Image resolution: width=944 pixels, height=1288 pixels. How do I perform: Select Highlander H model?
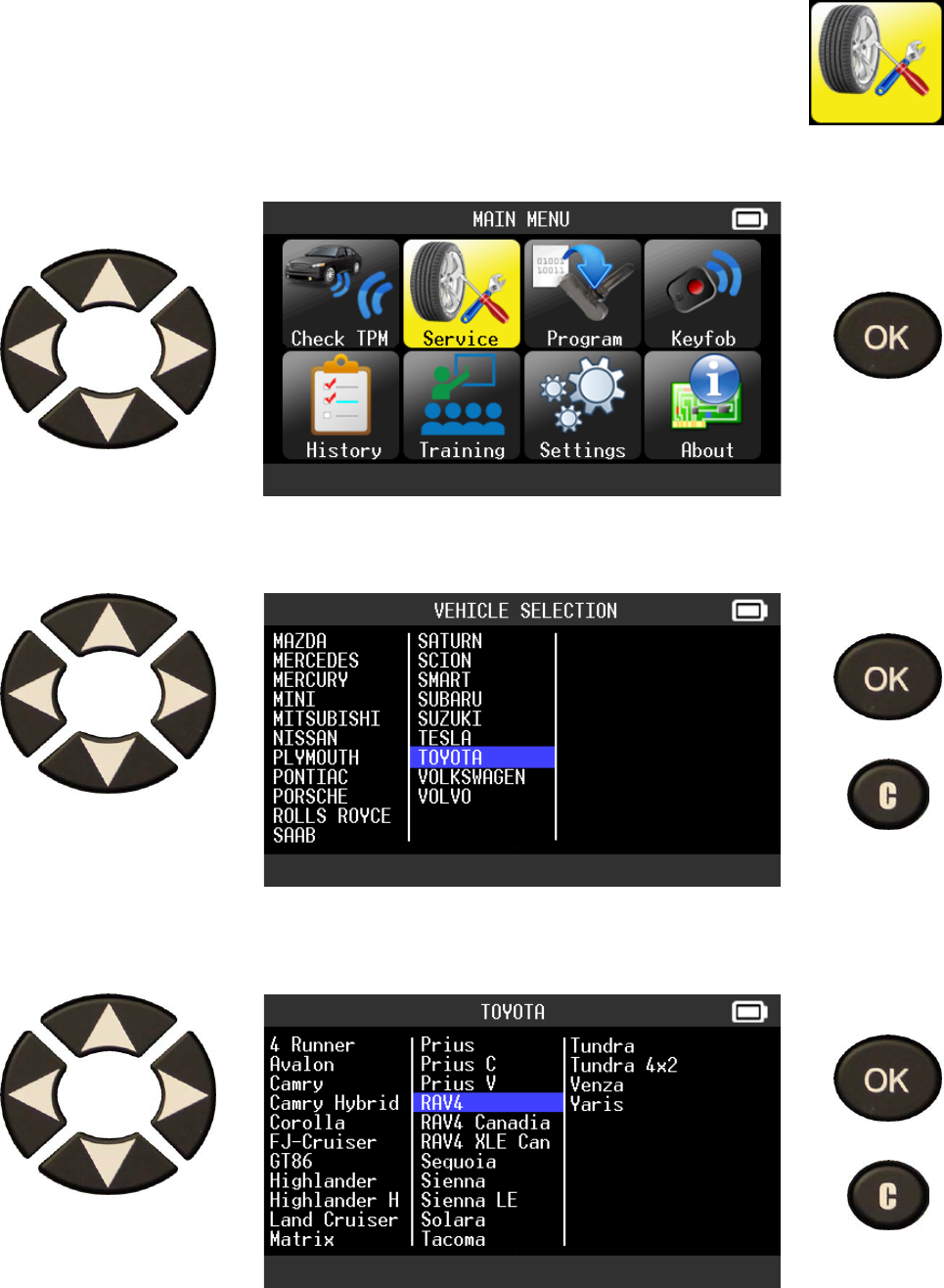(335, 1201)
